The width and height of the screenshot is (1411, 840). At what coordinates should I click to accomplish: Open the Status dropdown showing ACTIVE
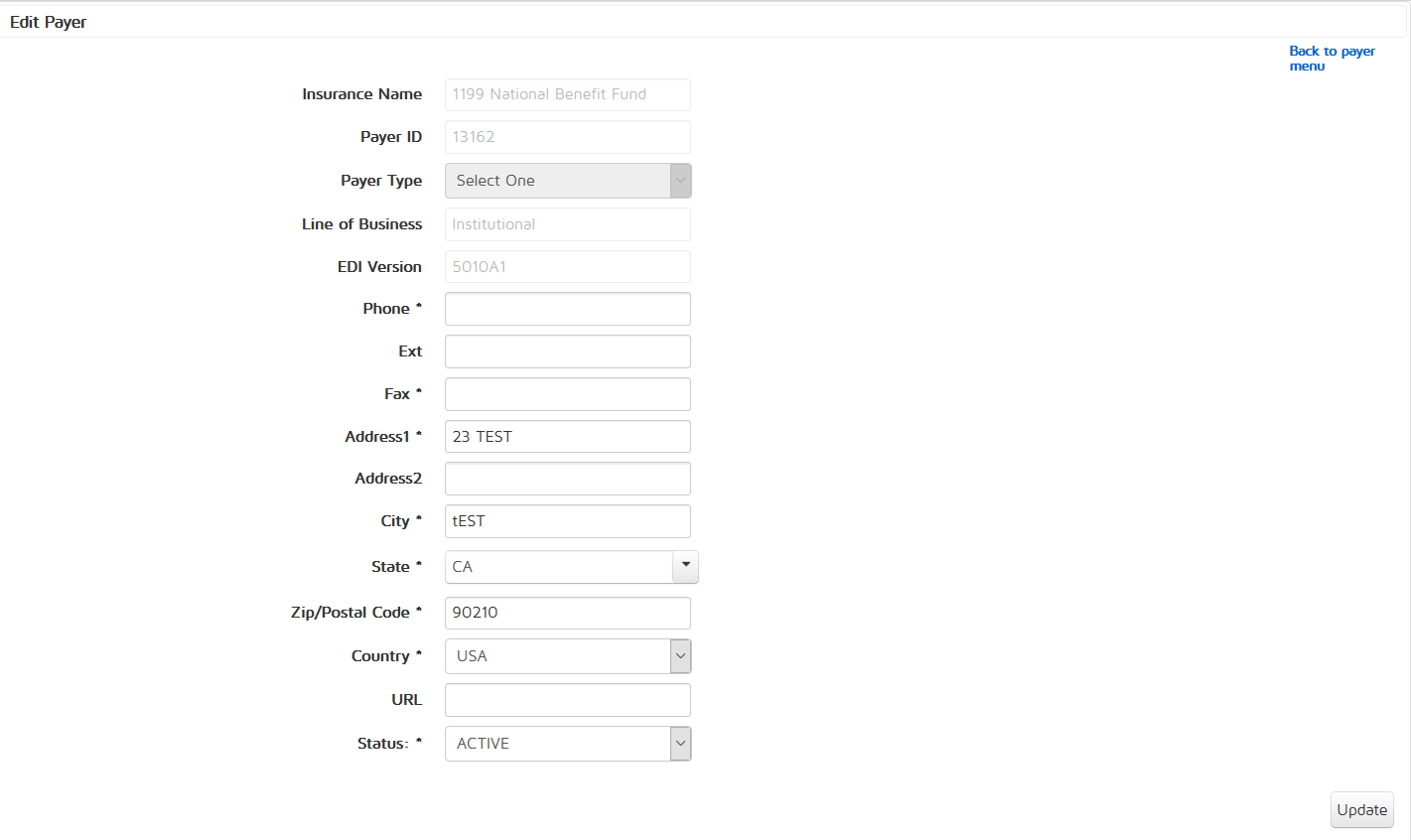pos(567,744)
